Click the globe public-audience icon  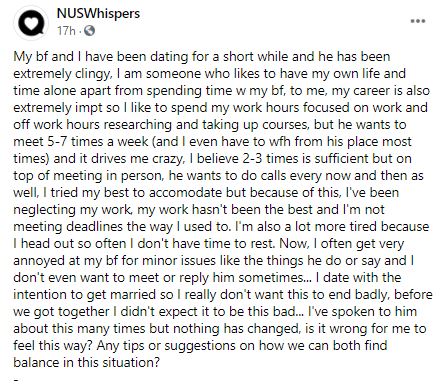click(89, 31)
